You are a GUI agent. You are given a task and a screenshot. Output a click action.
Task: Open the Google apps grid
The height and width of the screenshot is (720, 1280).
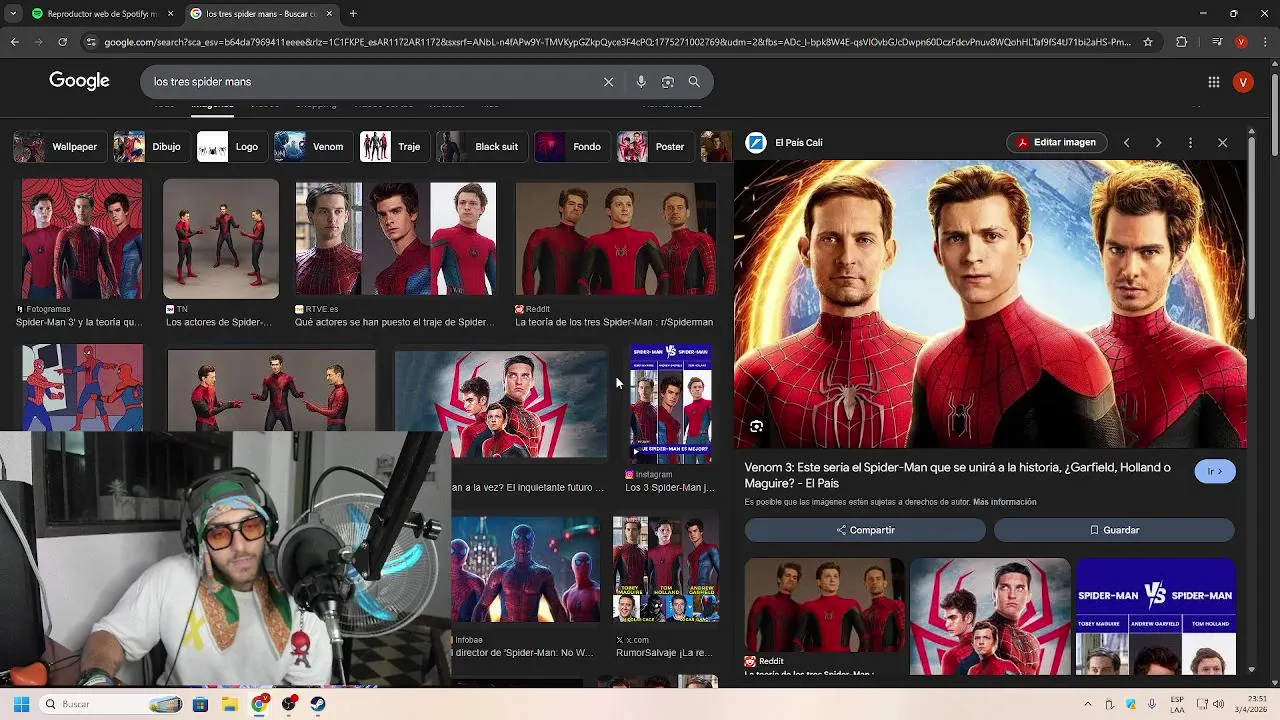click(1214, 82)
